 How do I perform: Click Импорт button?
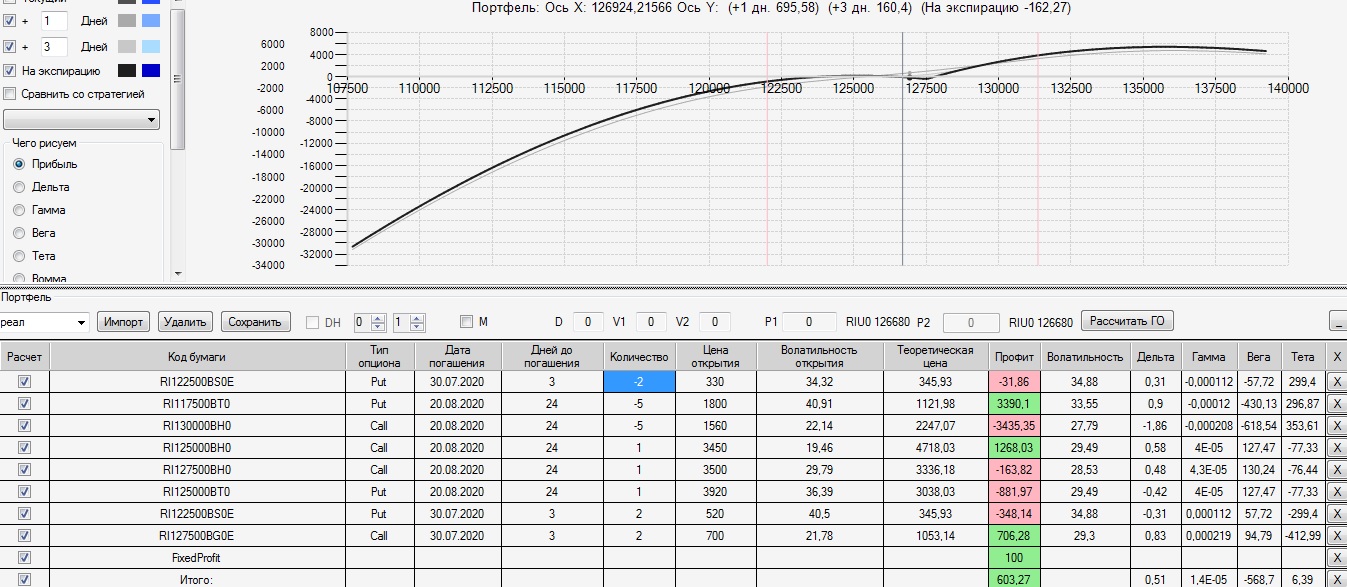(x=124, y=322)
